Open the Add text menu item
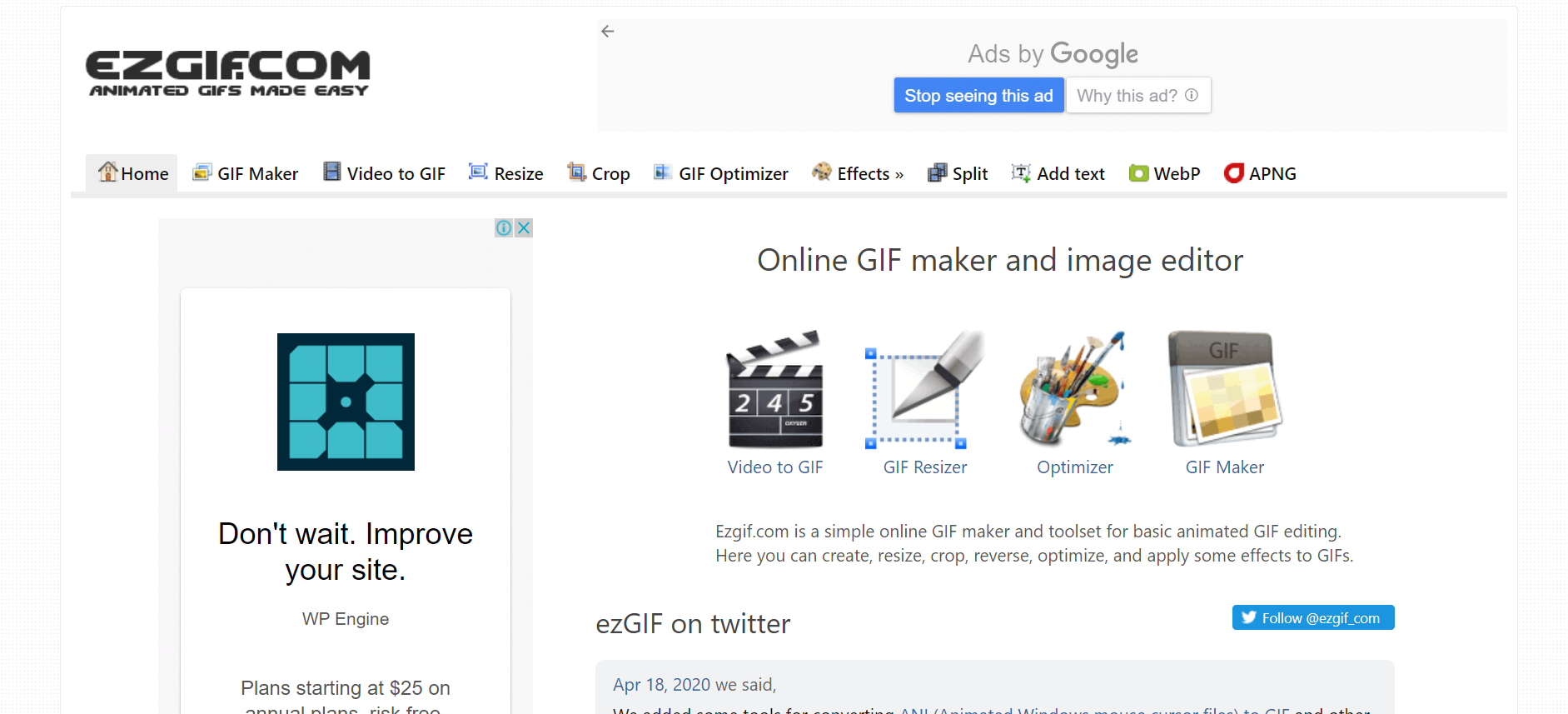Image resolution: width=1568 pixels, height=714 pixels. [1058, 173]
